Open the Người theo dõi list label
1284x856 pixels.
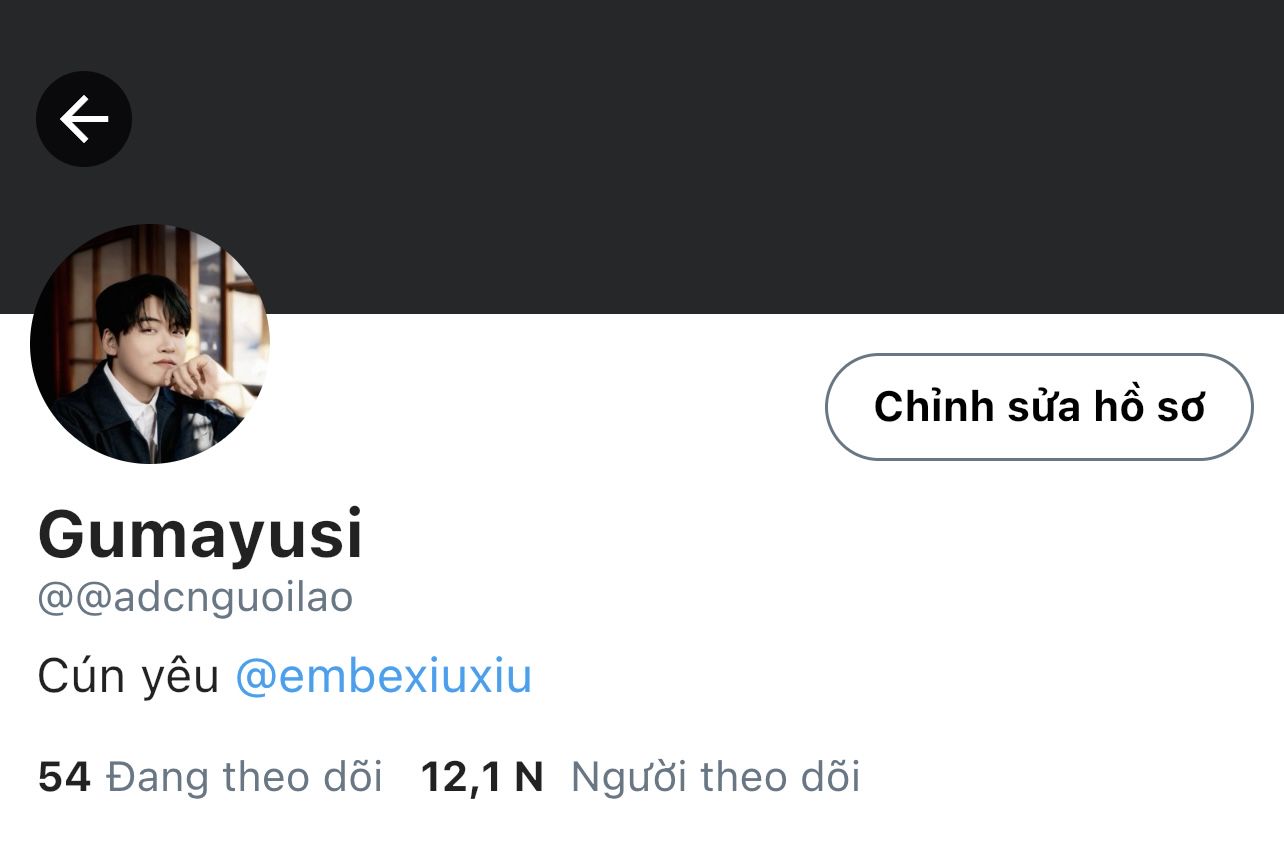pyautogui.click(x=715, y=776)
